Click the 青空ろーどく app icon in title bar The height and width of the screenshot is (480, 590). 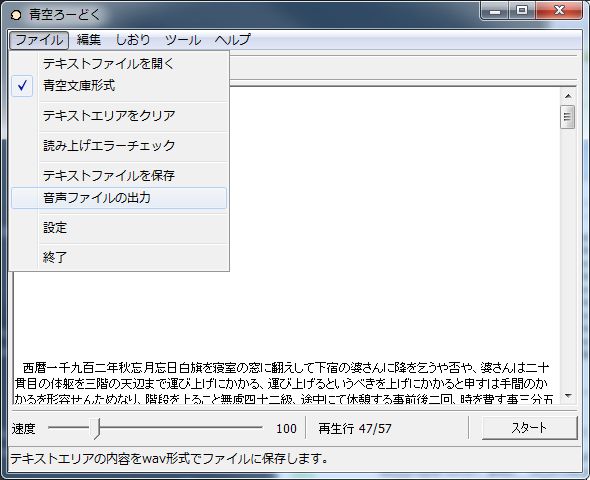(15, 15)
